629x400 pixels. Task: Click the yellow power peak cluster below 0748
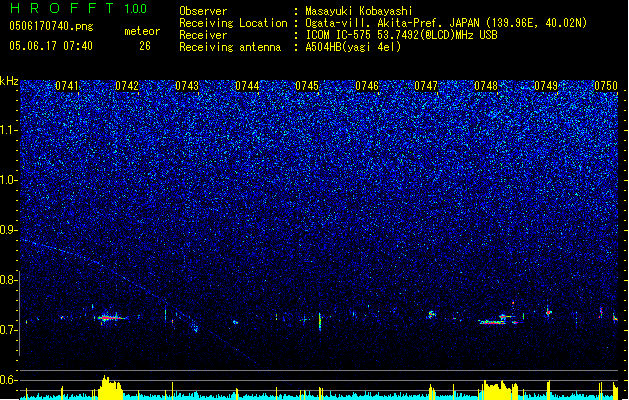click(x=500, y=390)
